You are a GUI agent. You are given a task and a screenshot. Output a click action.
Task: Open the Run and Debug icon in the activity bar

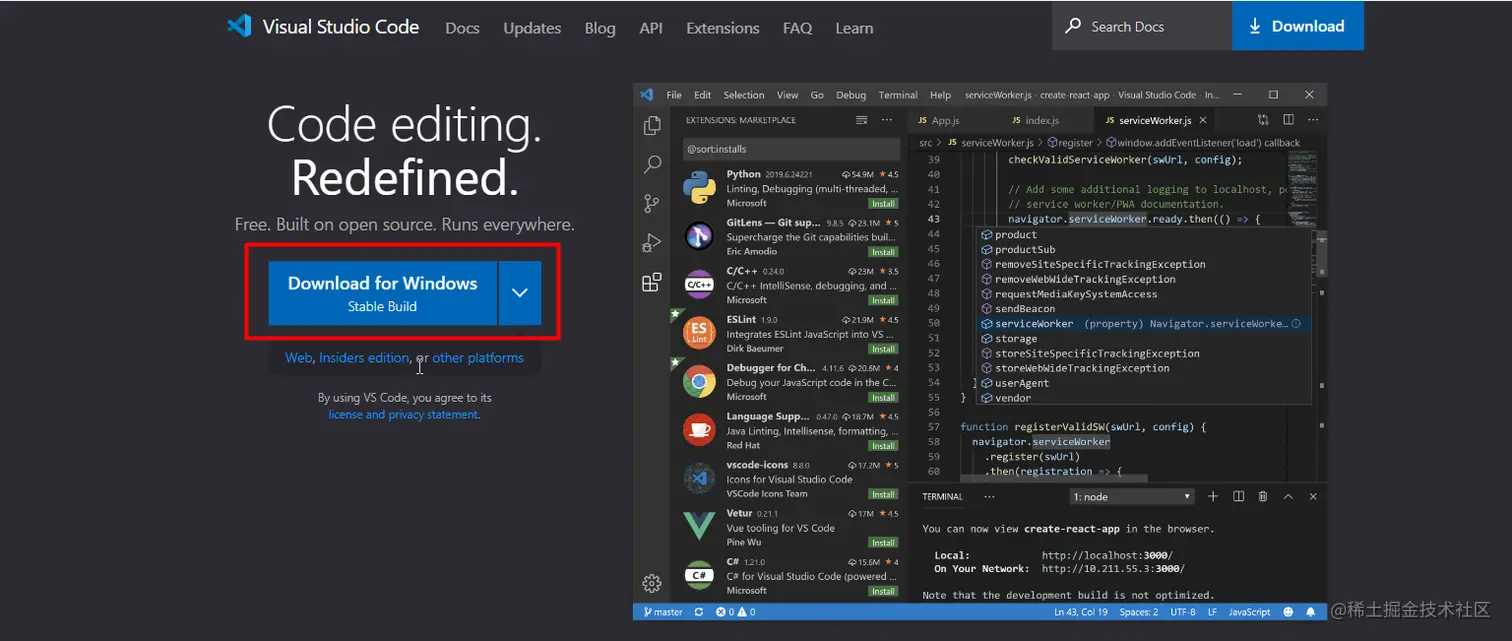pos(652,243)
